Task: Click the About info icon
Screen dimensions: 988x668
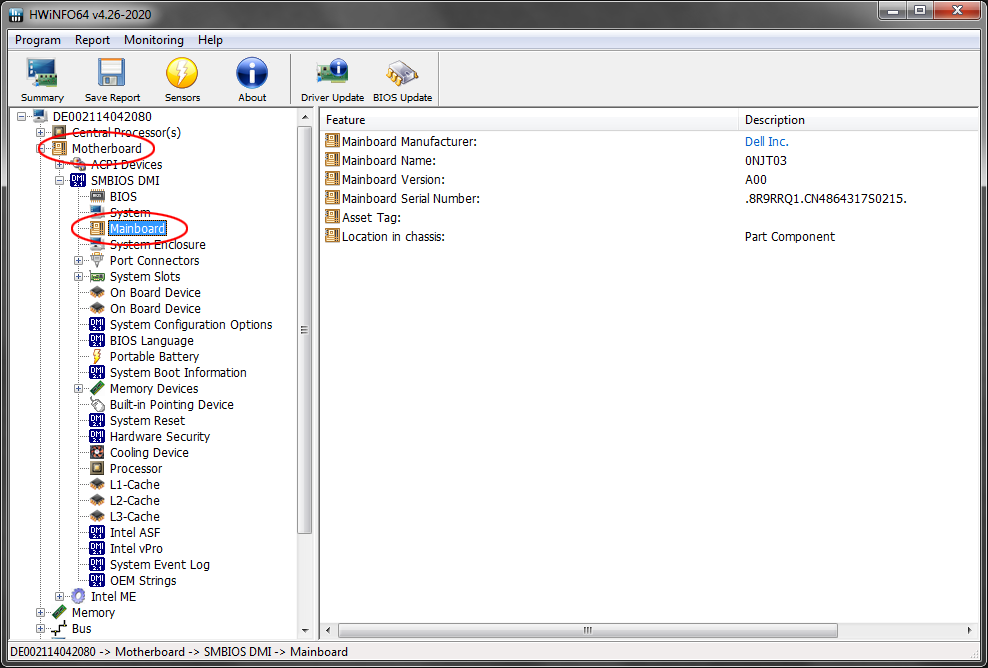Action: (252, 79)
